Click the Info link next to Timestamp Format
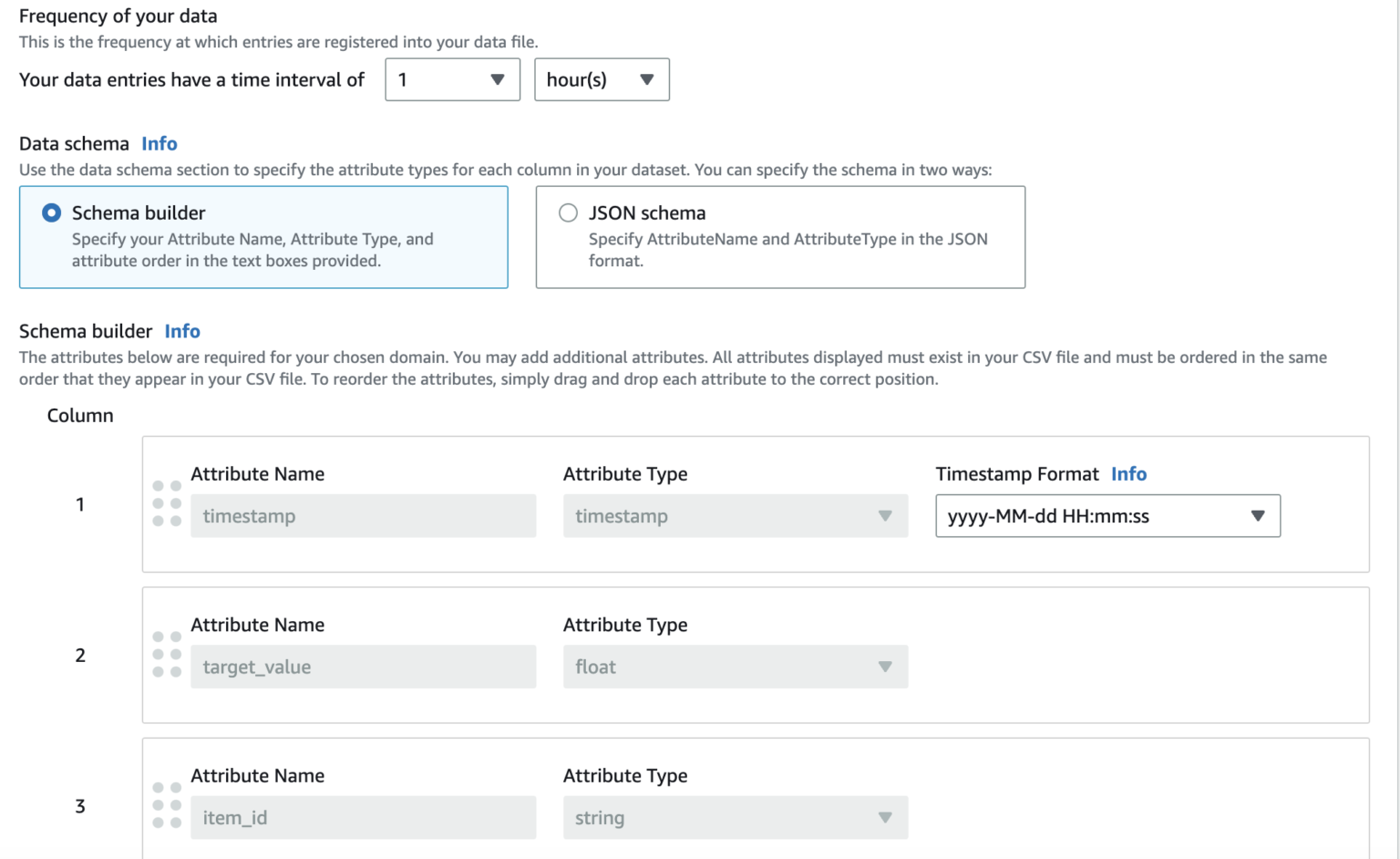Viewport: 1400px width, 859px height. pyautogui.click(x=1128, y=473)
